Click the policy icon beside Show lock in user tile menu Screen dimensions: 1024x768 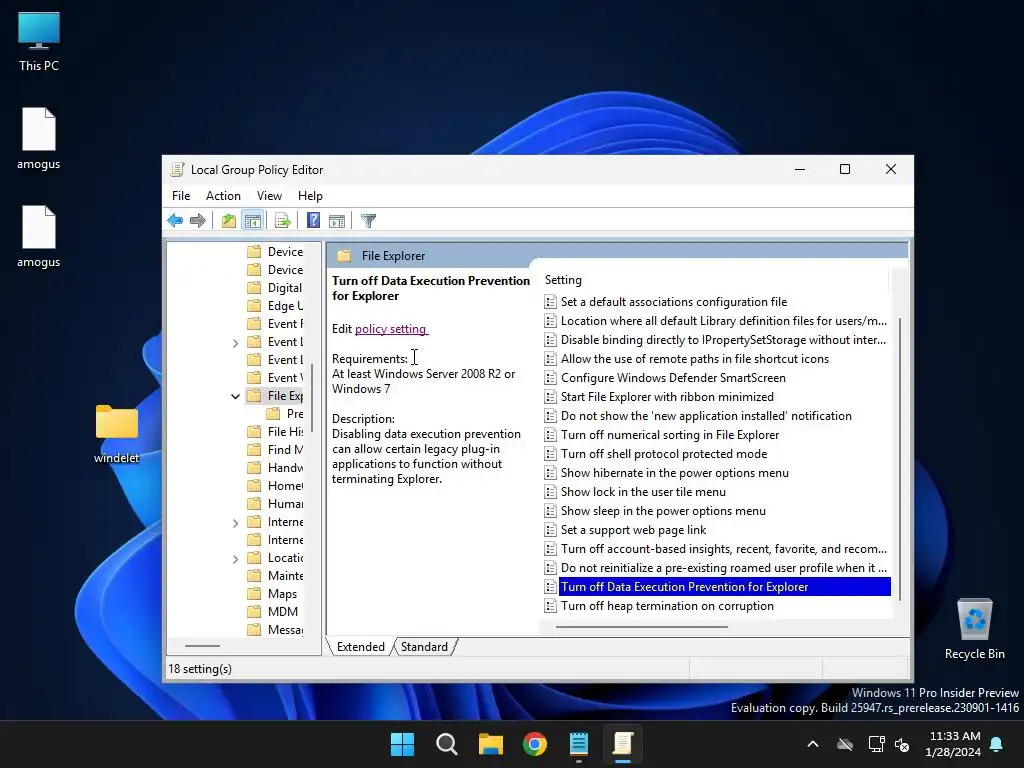[x=551, y=492]
